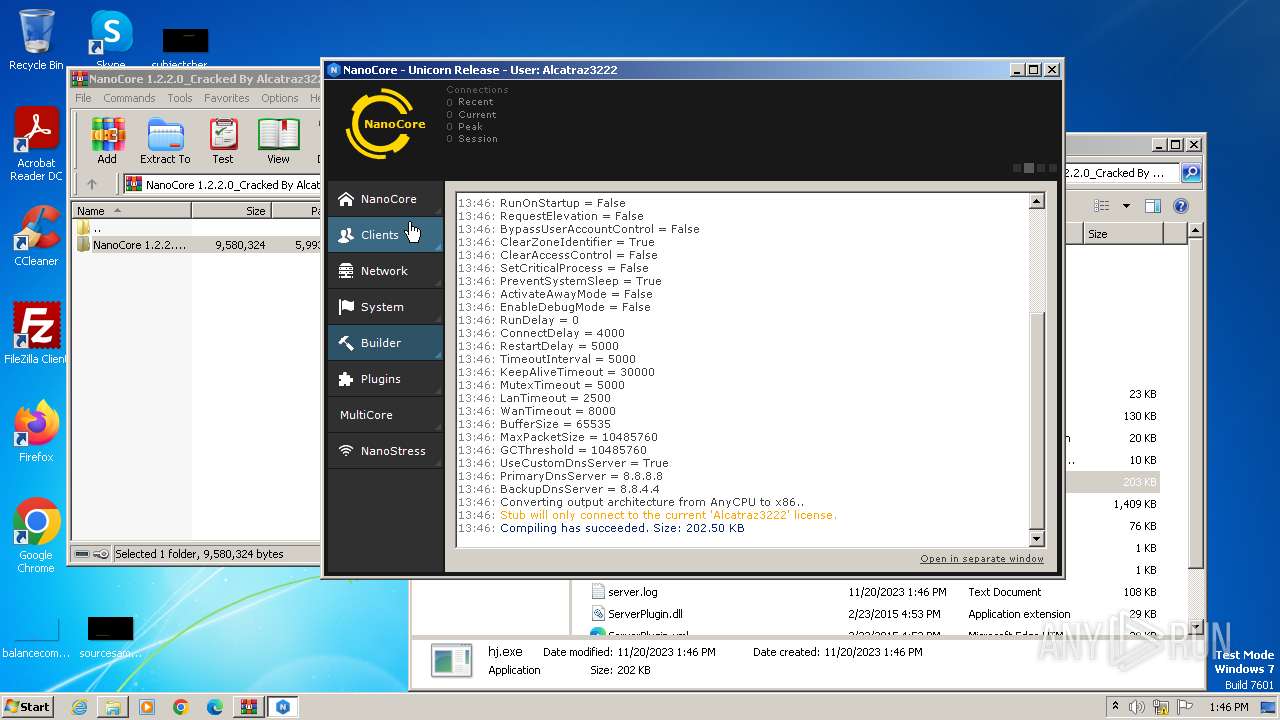Screen dimensions: 1280x720
Task: Open Recycle Bin on desktop
Action: [36, 40]
